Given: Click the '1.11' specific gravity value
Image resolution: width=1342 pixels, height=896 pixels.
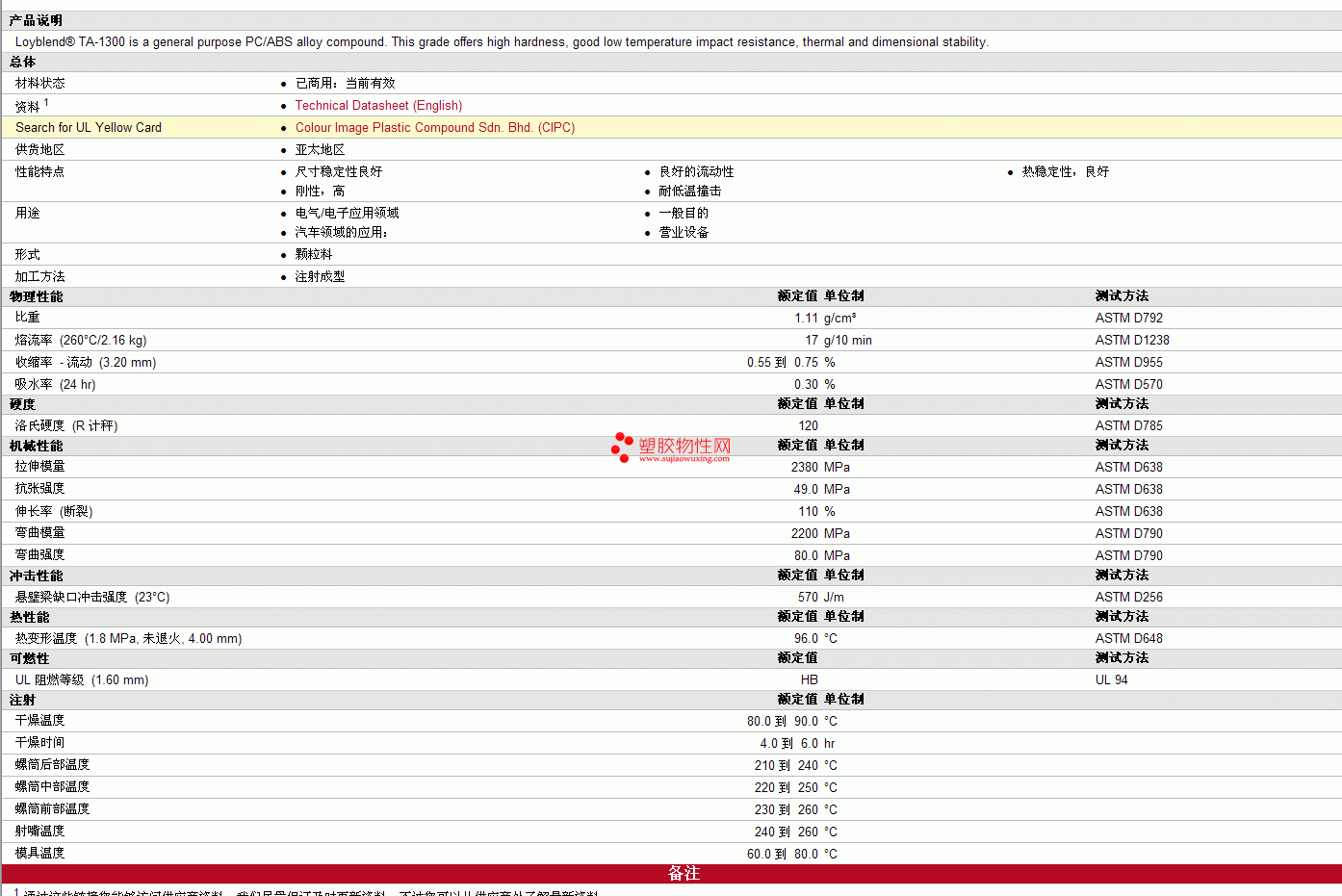Looking at the screenshot, I should 807,319.
